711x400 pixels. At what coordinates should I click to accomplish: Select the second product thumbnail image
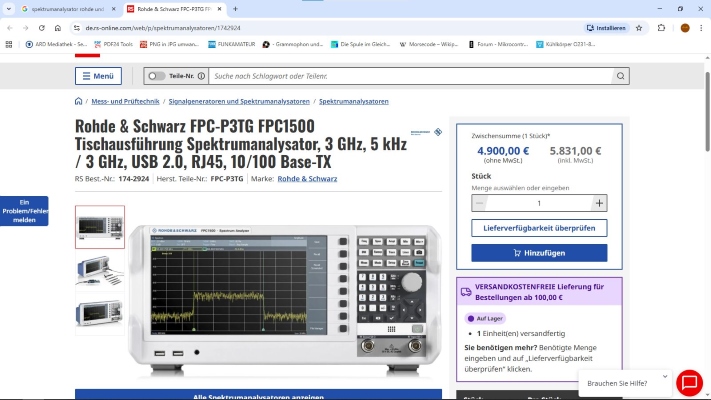(x=100, y=270)
